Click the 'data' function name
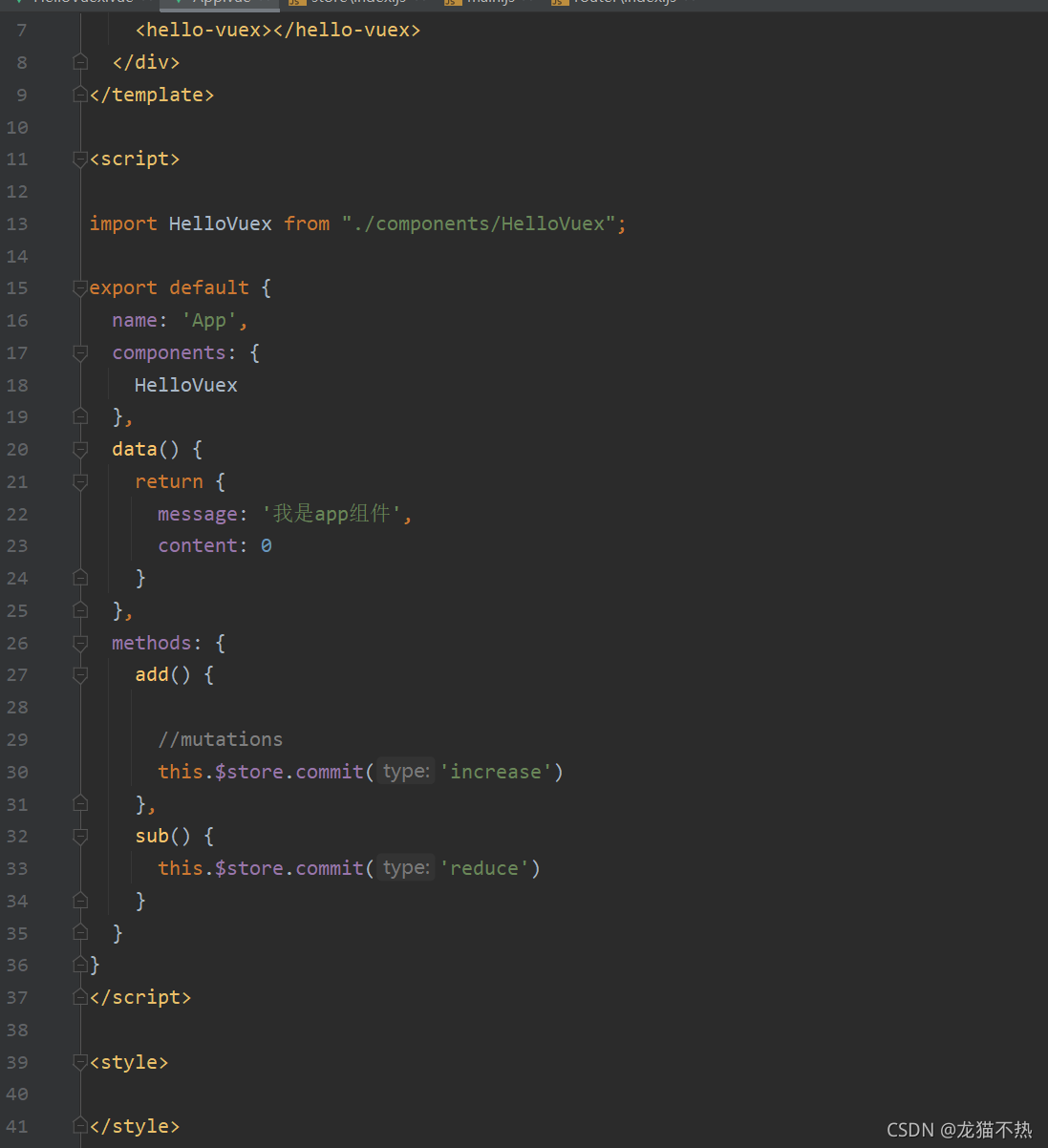This screenshot has height=1148, width=1048. coord(135,450)
